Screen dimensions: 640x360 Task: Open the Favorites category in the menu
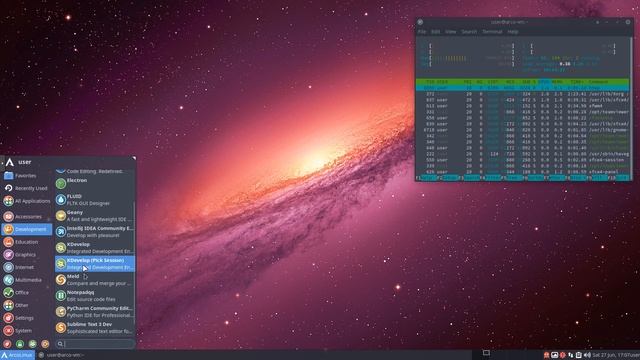point(27,176)
